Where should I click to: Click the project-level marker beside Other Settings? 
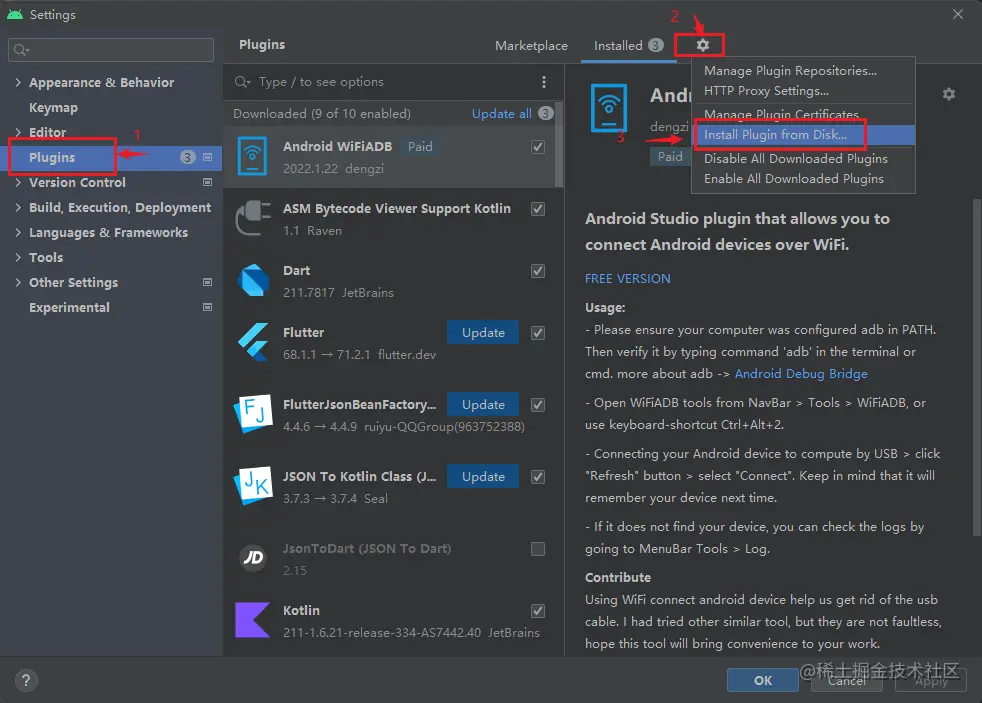click(x=207, y=282)
